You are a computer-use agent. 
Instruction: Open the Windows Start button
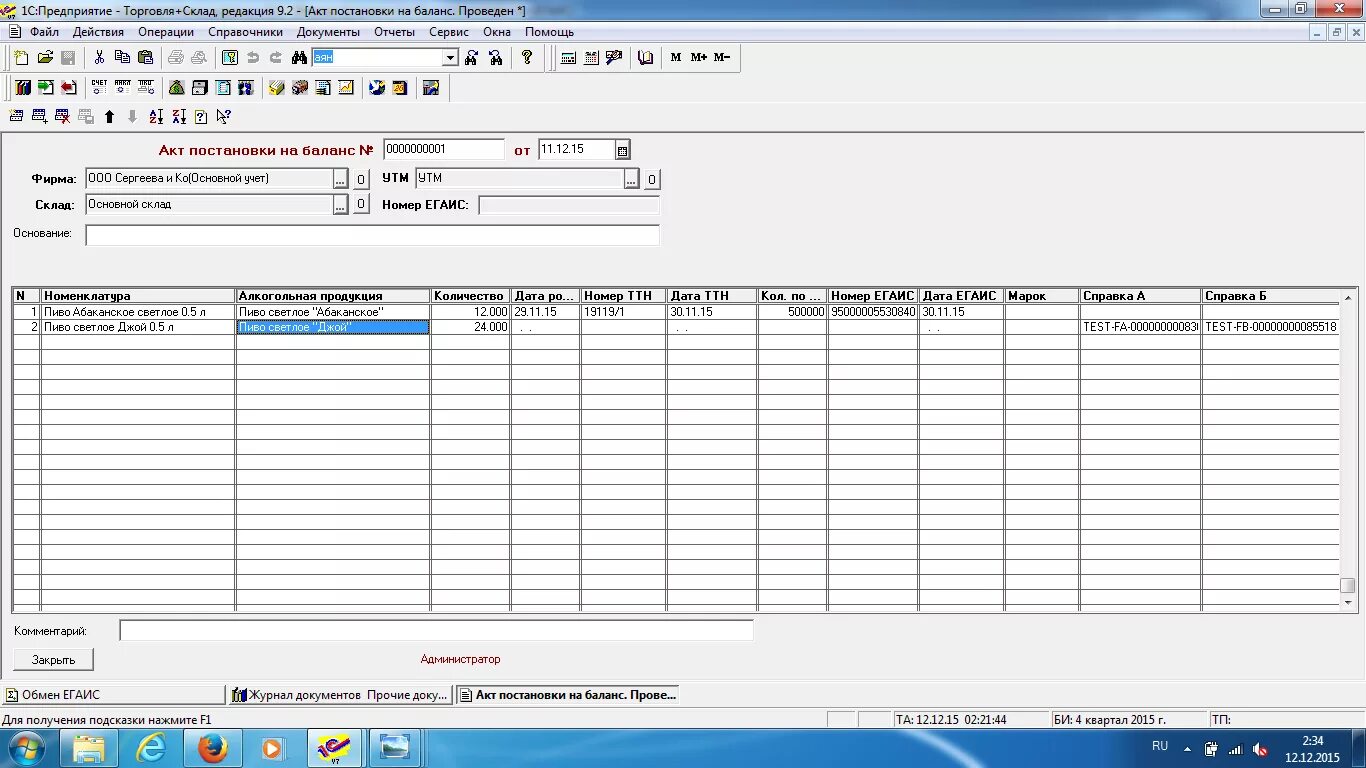[27, 748]
